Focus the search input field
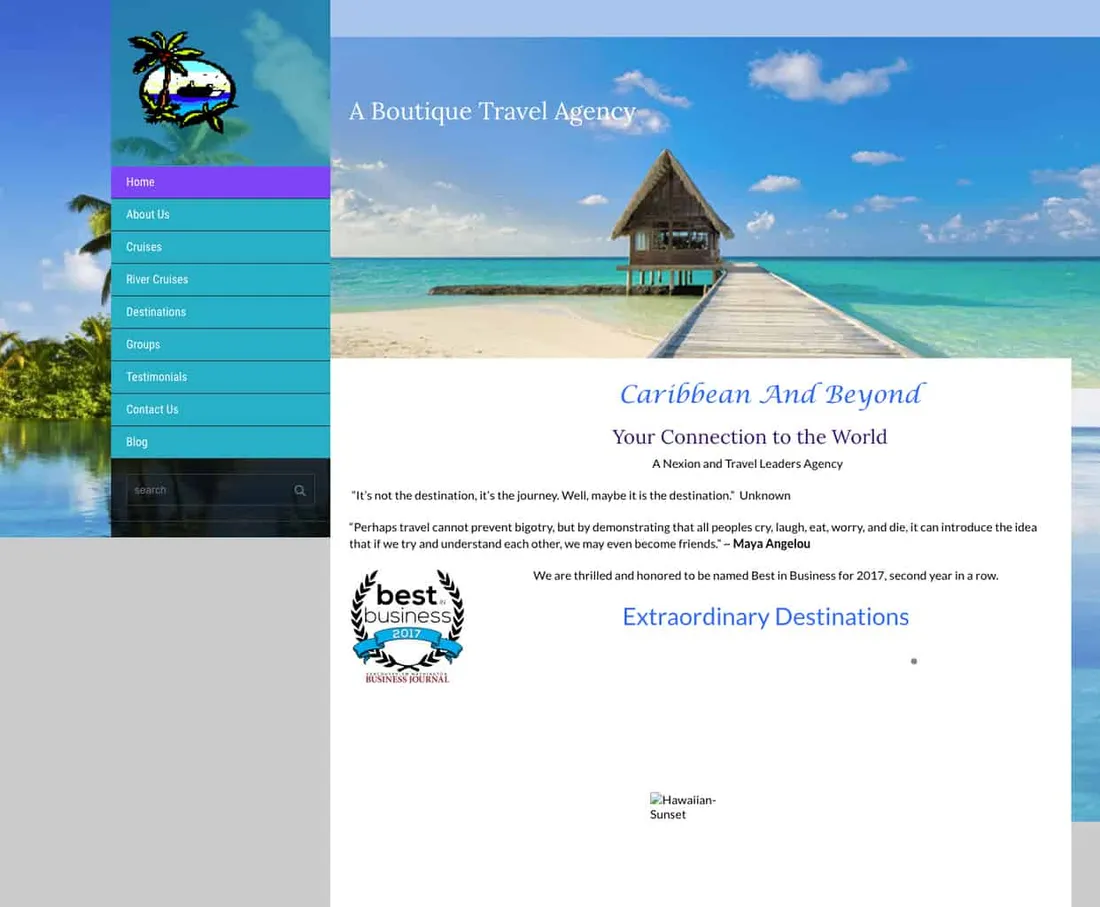The width and height of the screenshot is (1100, 907). [220, 490]
